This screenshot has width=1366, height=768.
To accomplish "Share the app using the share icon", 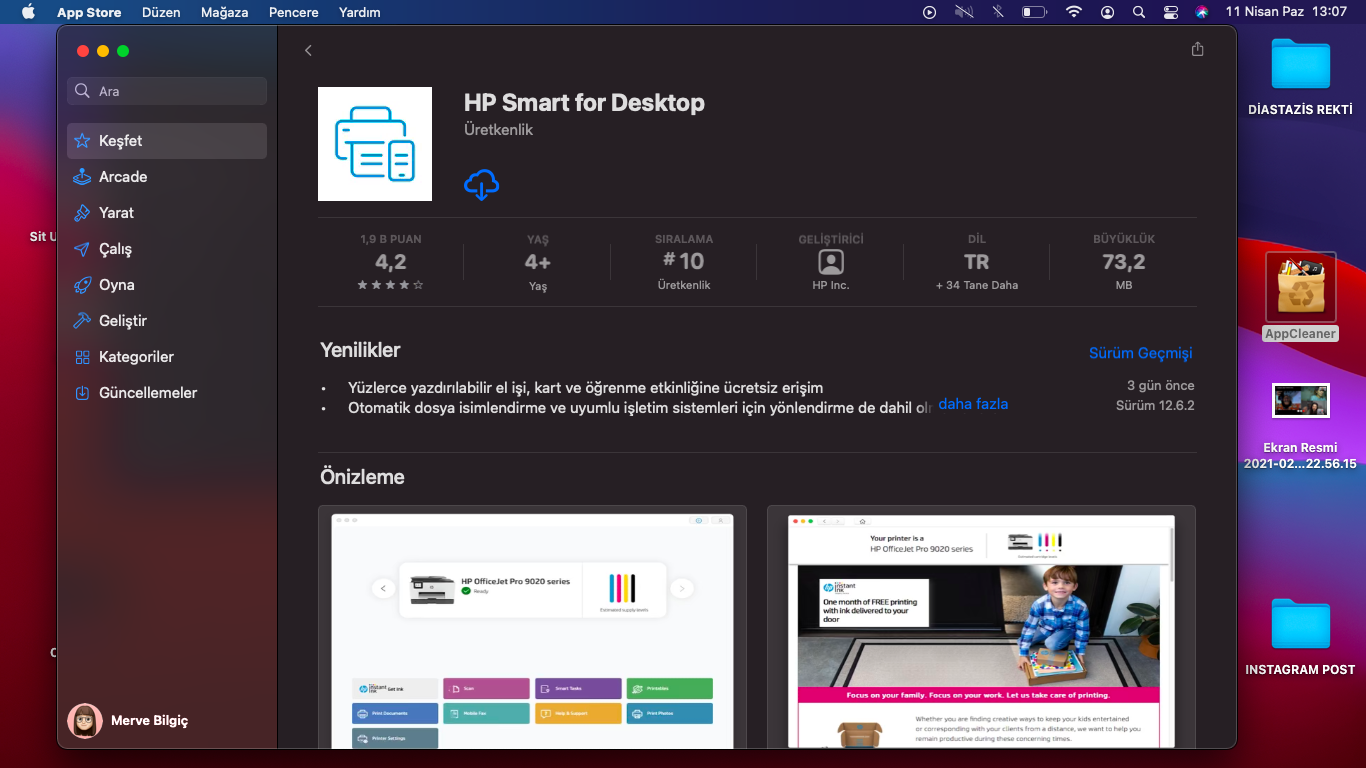I will 1197,48.
